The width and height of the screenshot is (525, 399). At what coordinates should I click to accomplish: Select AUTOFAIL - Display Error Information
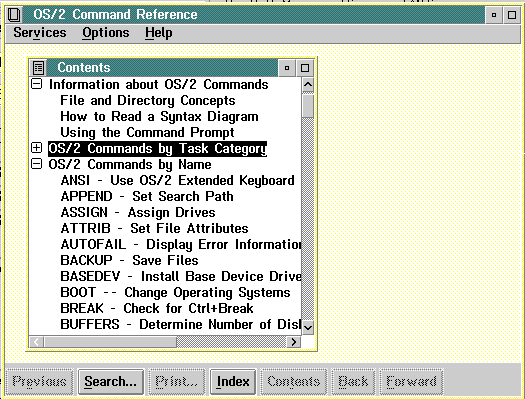181,245
